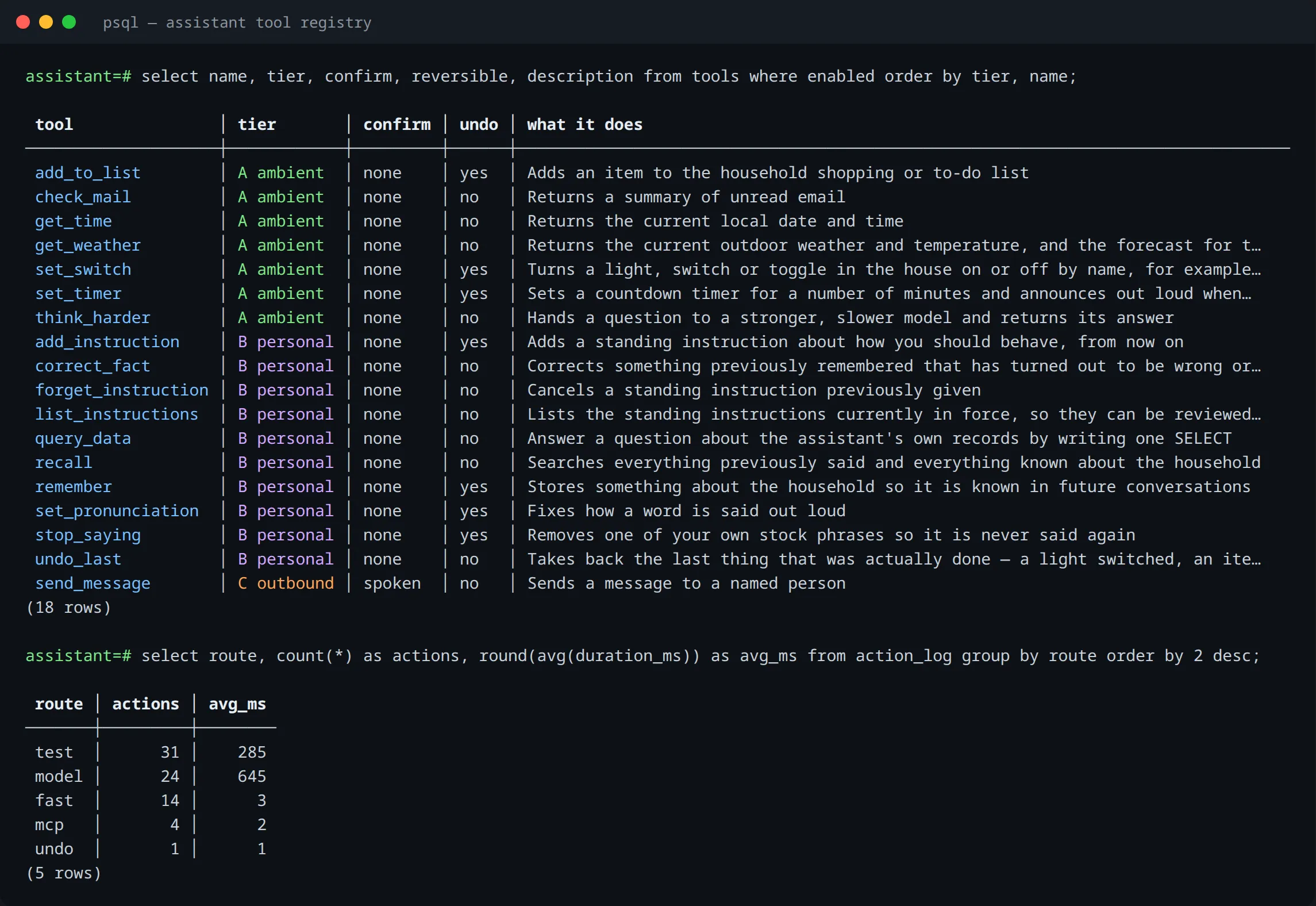Click the 'Fixes how a word is said out loud' description
1316x906 pixels.
(x=686, y=511)
